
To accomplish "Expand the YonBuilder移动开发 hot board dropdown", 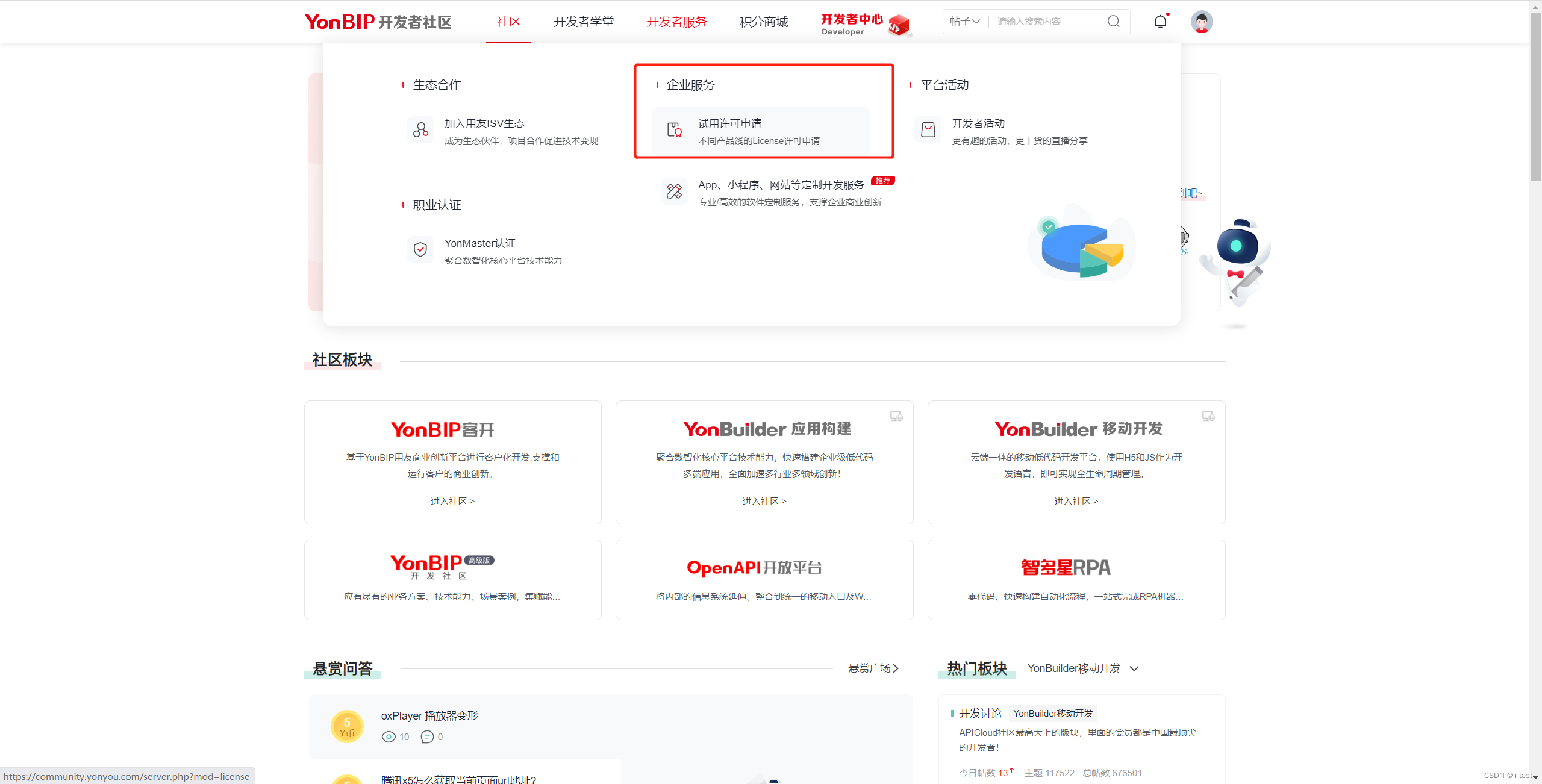I will coord(1134,668).
